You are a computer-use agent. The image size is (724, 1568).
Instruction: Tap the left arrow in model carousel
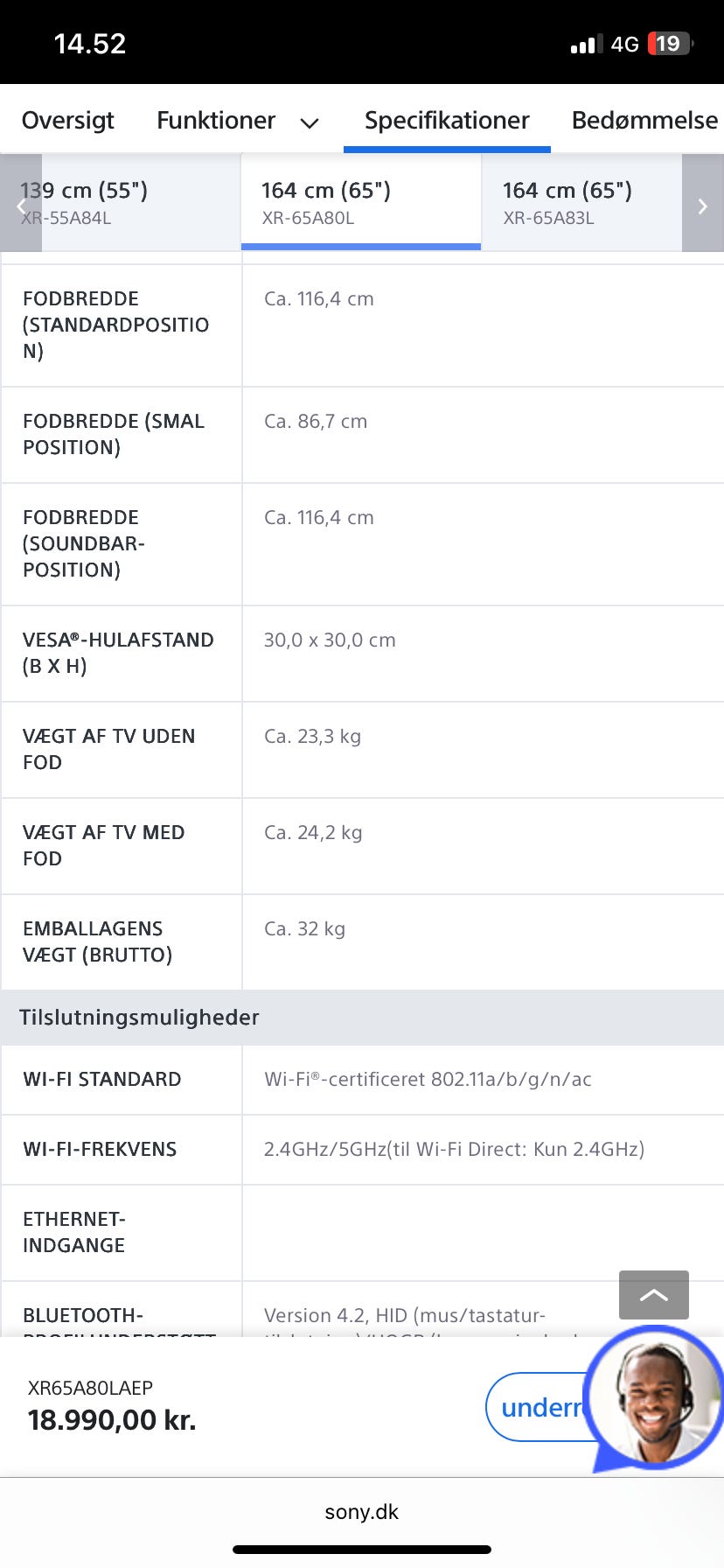pyautogui.click(x=21, y=206)
